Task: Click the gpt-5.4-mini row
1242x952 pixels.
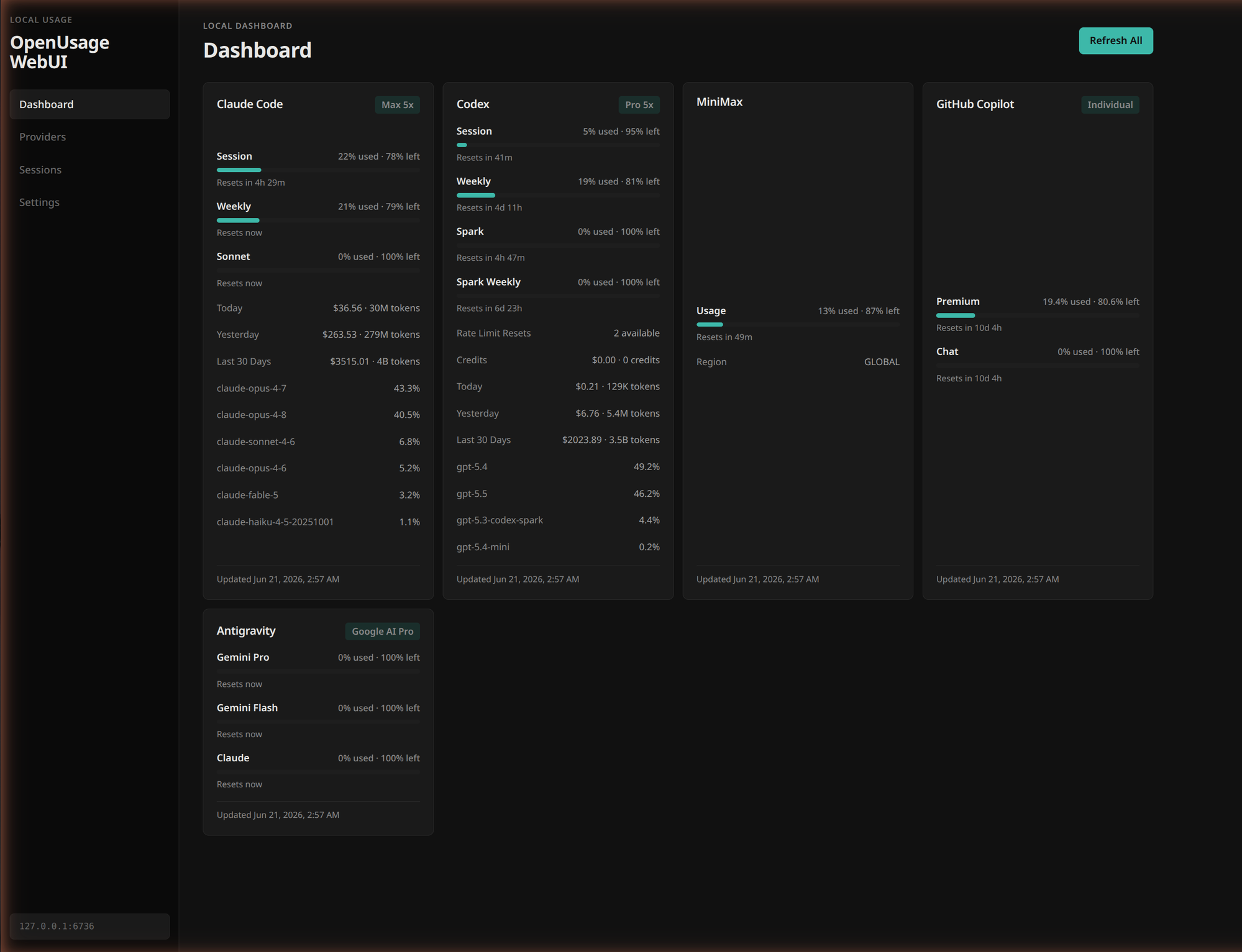Action: point(558,547)
